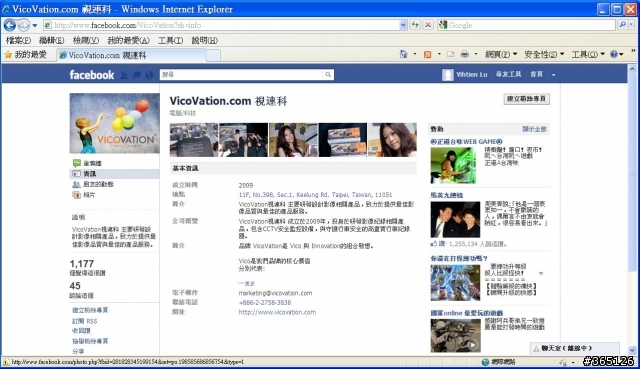Image resolution: width=640 pixels, height=369 pixels.
Task: Open http://www.vicovation.com website link
Action: [277, 312]
